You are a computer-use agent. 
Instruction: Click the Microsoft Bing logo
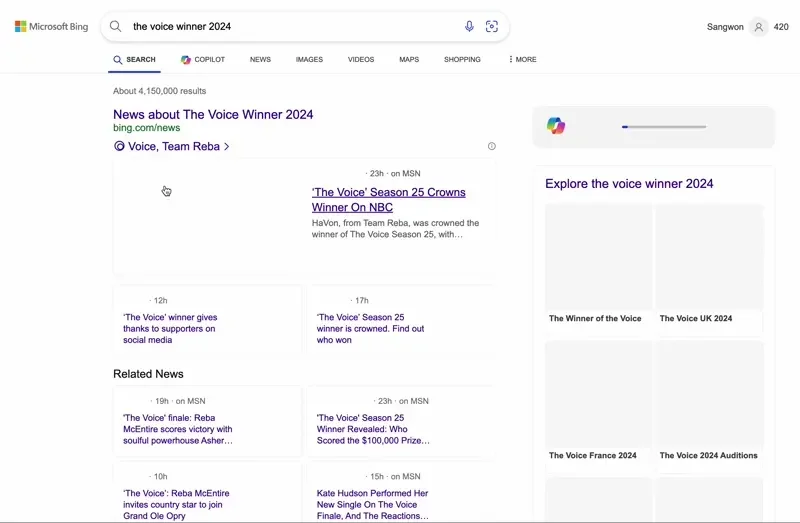pyautogui.click(x=51, y=27)
